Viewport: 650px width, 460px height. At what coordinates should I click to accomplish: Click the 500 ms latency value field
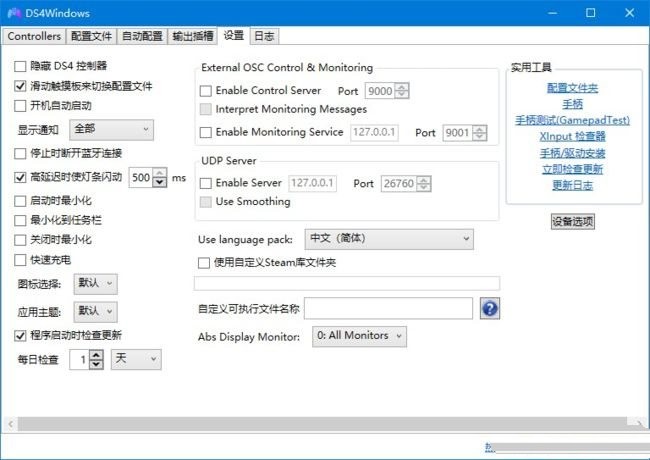pos(141,178)
